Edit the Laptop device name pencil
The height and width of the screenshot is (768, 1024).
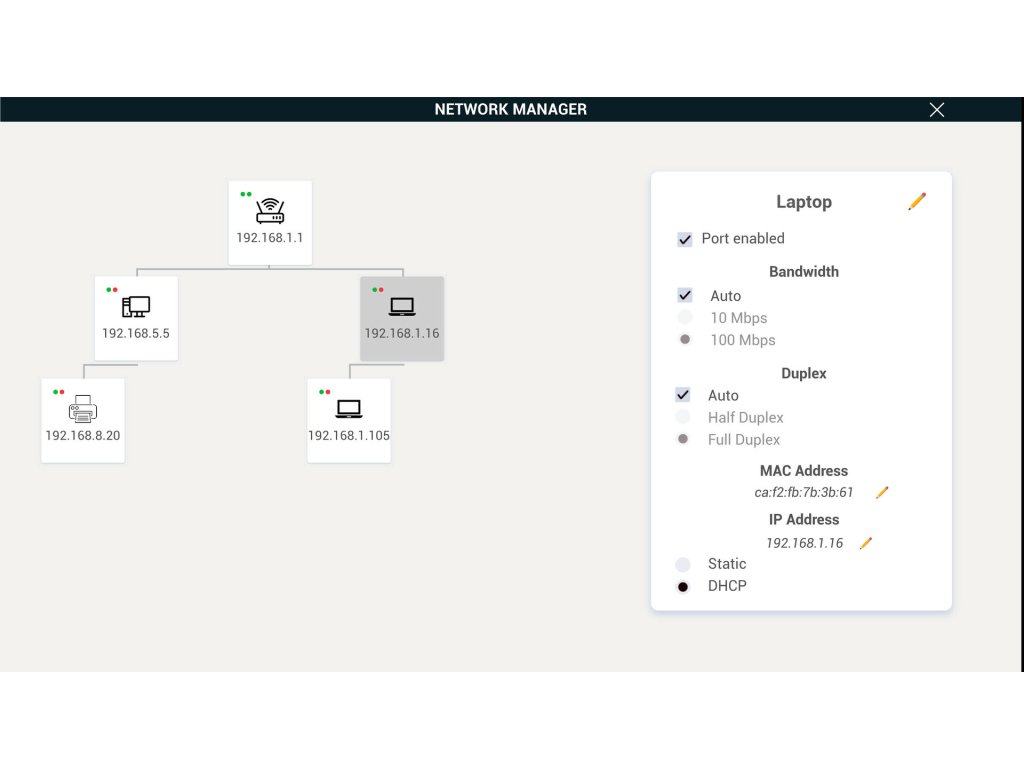[x=917, y=202]
